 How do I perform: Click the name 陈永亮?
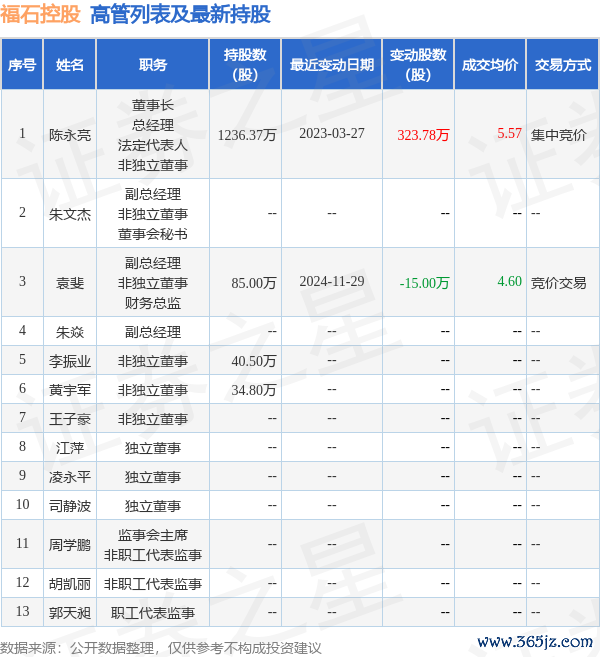coord(70,135)
